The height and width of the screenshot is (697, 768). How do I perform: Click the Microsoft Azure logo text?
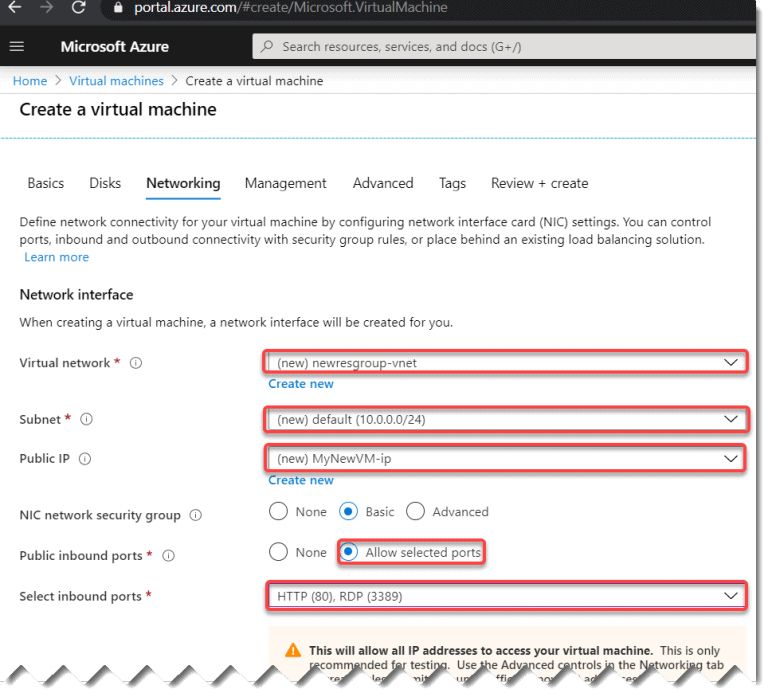click(x=115, y=47)
